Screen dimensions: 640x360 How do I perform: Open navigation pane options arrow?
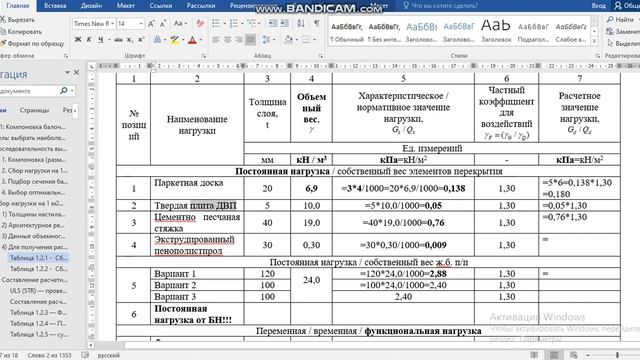[67, 73]
